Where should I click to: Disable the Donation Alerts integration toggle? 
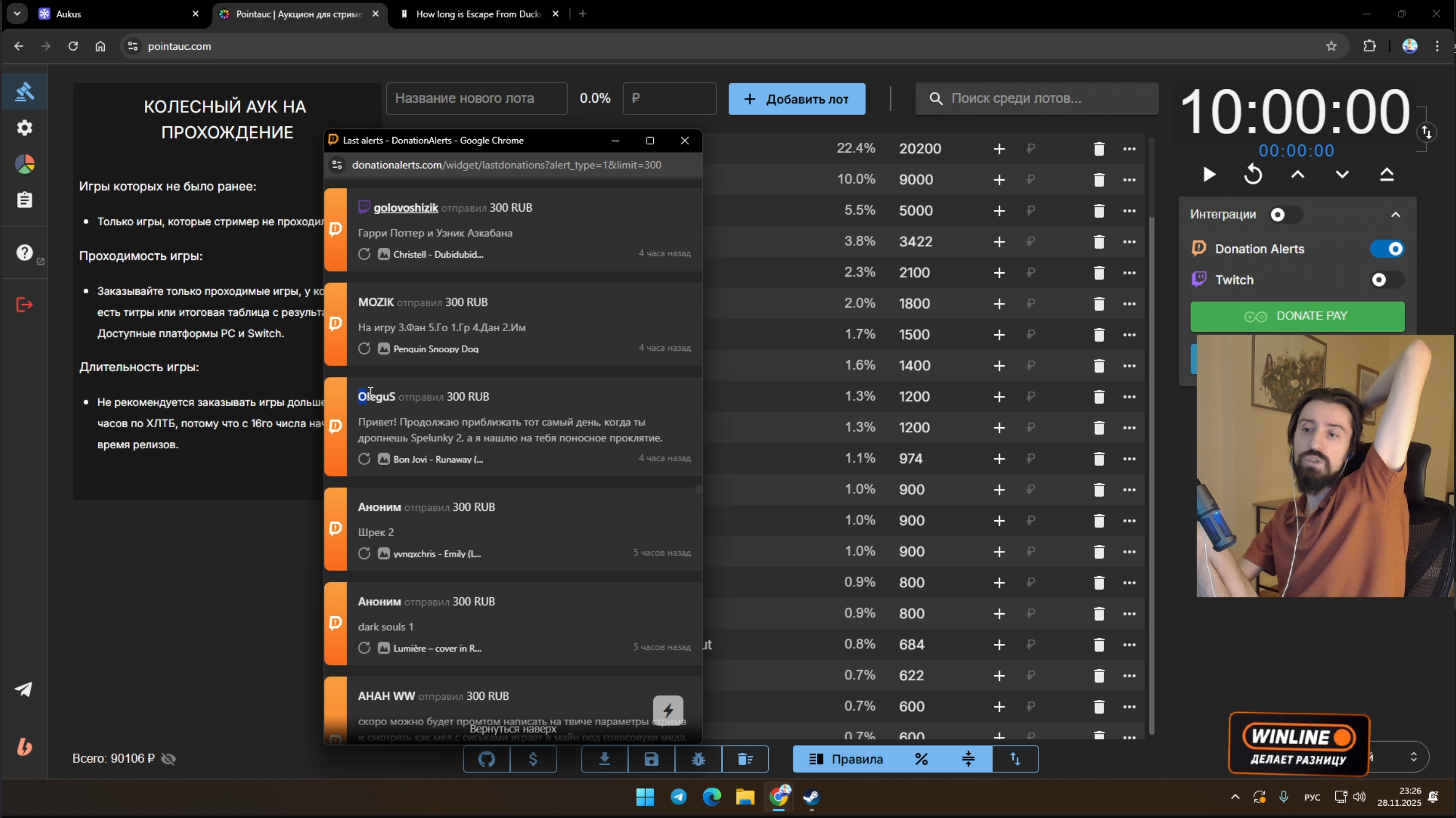click(1387, 249)
